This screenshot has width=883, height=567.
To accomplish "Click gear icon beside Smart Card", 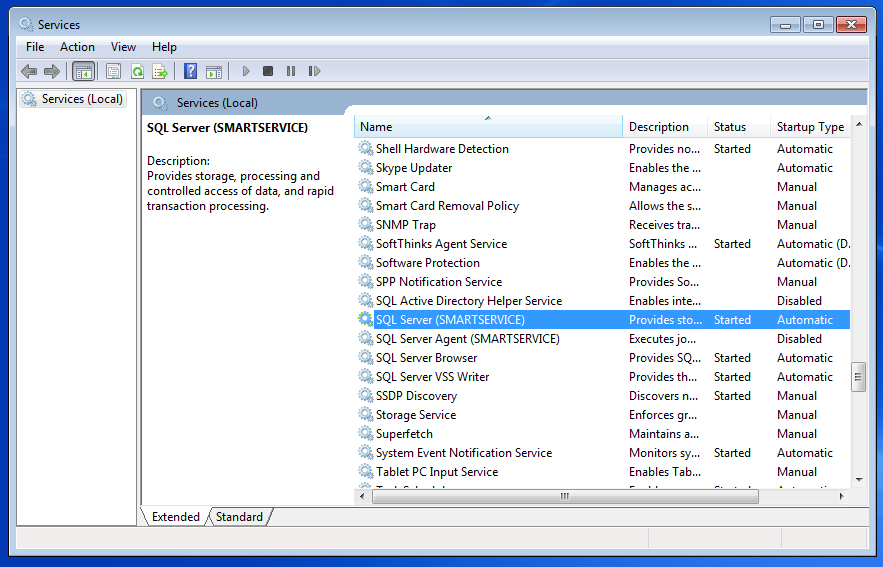I will [366, 186].
